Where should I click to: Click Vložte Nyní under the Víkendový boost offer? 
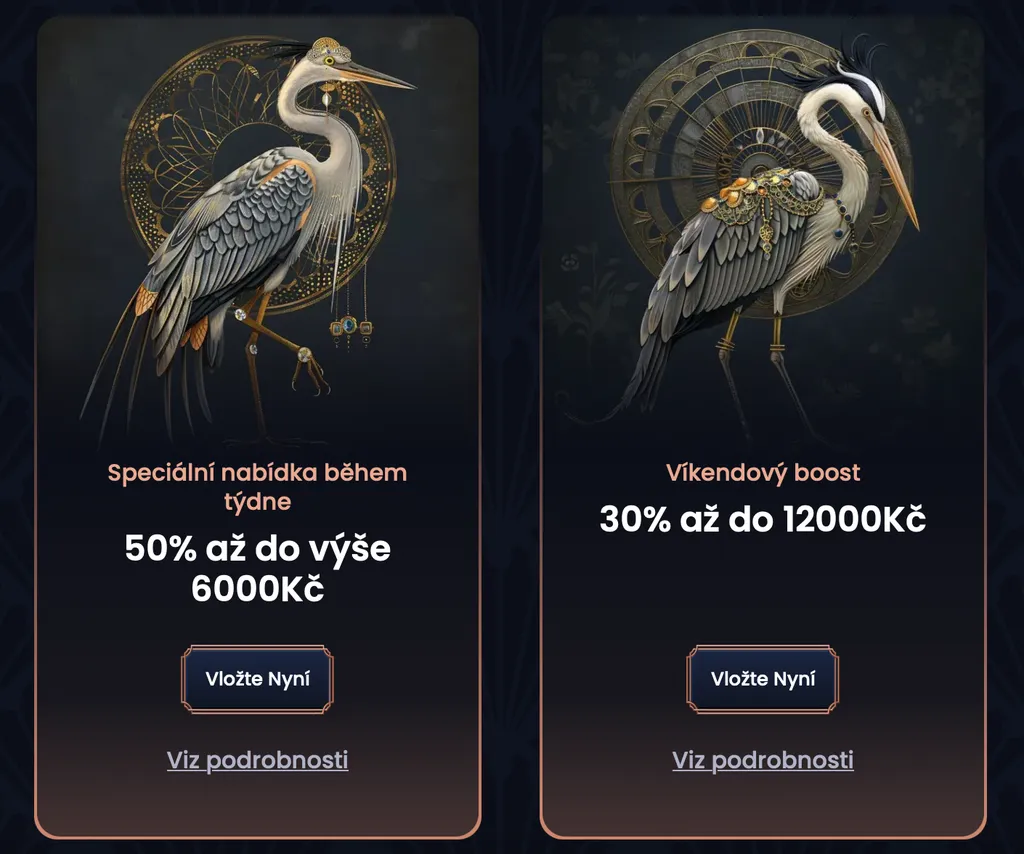(x=763, y=679)
